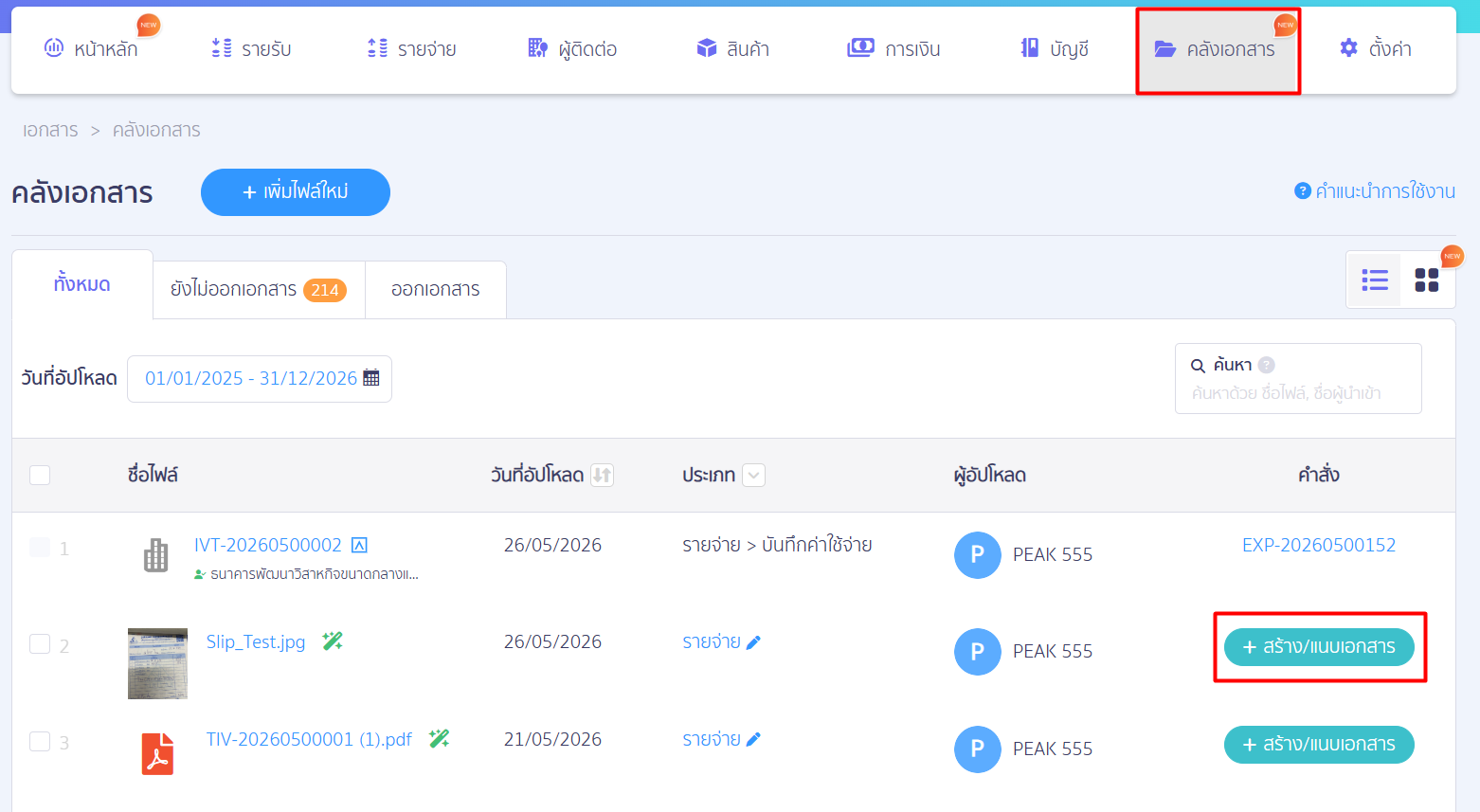
Task: Open the upload date range field
Action: click(x=260, y=379)
